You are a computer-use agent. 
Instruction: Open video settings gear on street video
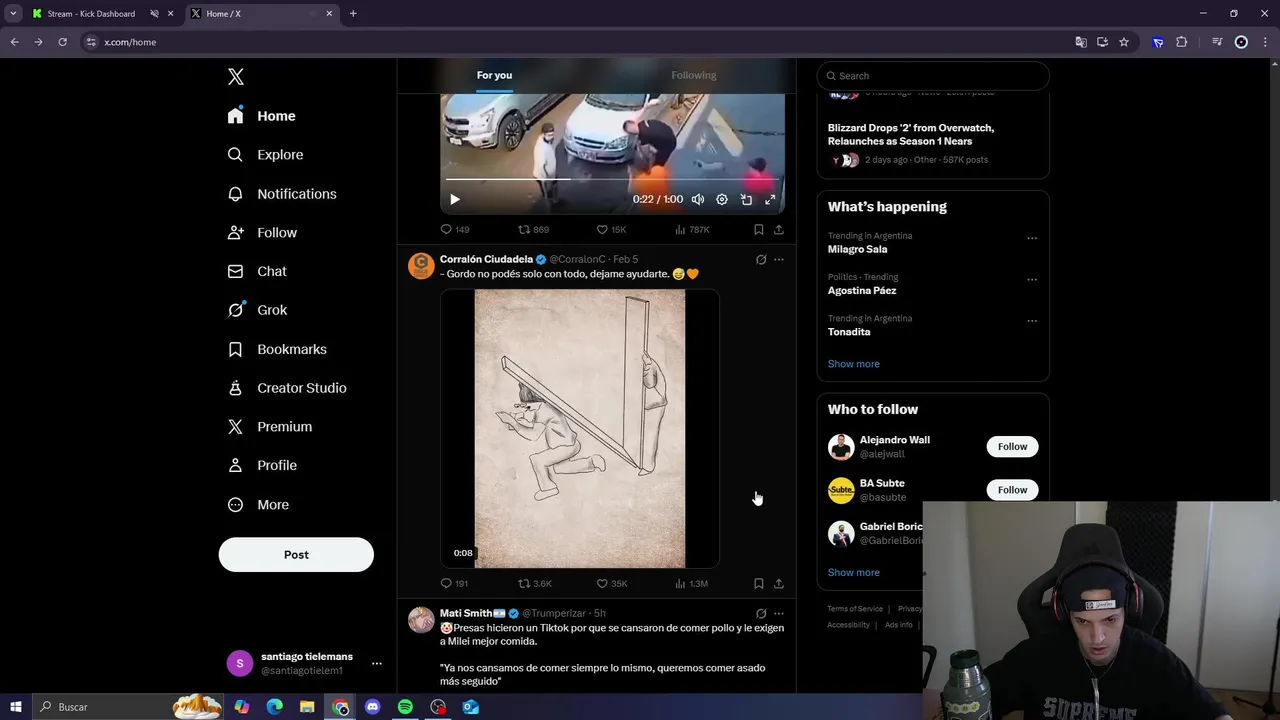(722, 199)
